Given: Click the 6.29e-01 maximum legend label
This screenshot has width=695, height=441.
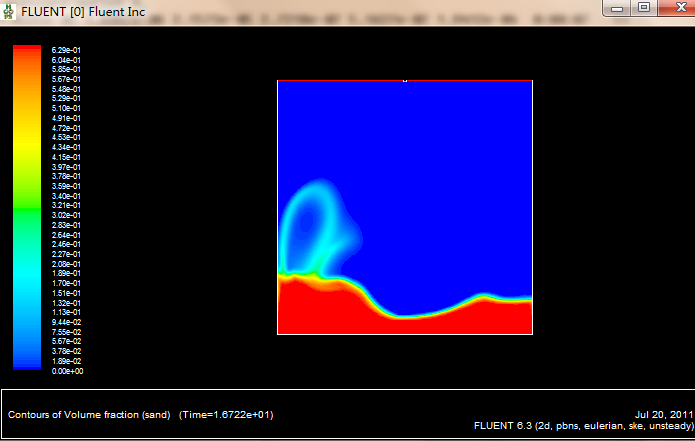Looking at the screenshot, I should tap(64, 49).
